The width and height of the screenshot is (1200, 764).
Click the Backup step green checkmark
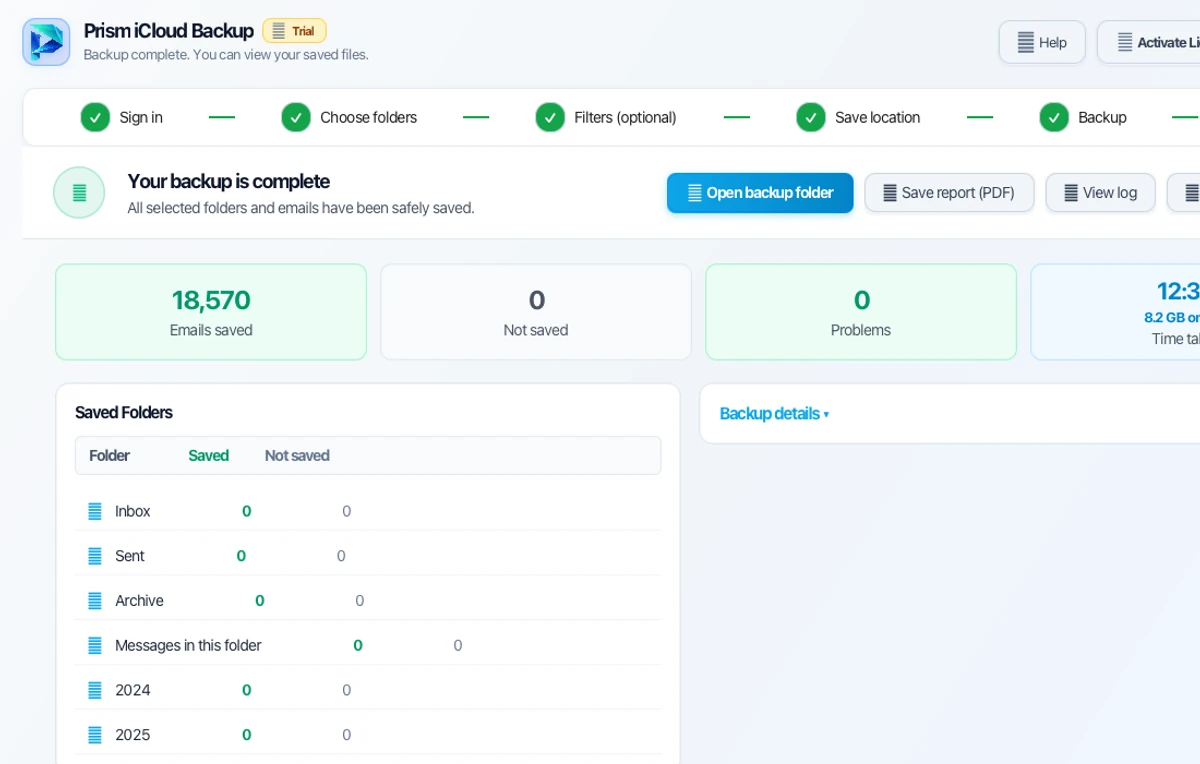[x=1054, y=117]
